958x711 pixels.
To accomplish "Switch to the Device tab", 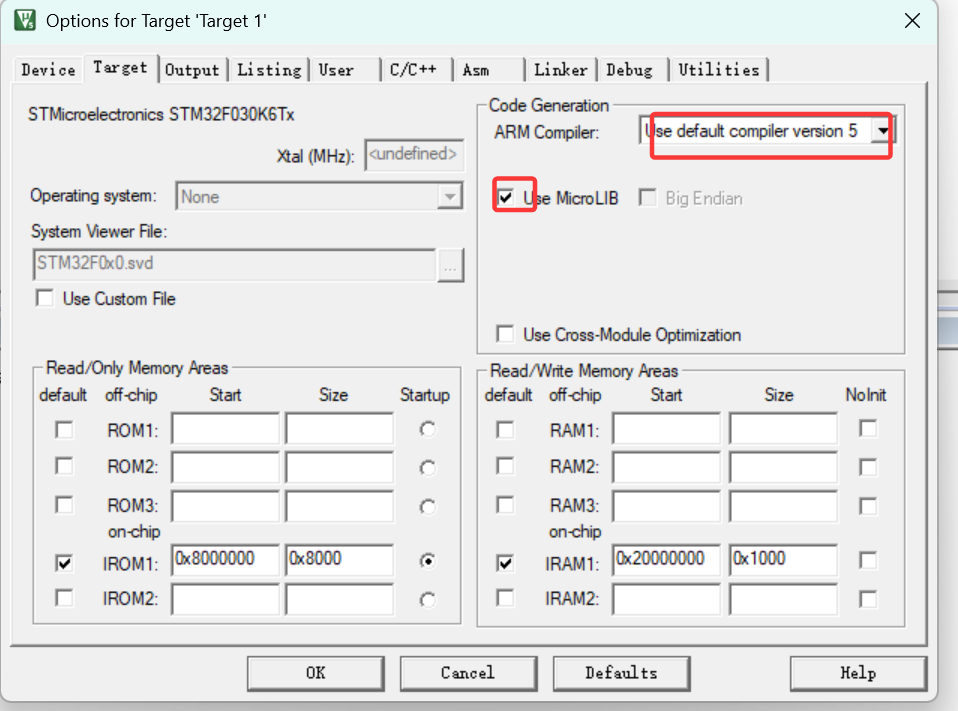I will (x=48, y=70).
